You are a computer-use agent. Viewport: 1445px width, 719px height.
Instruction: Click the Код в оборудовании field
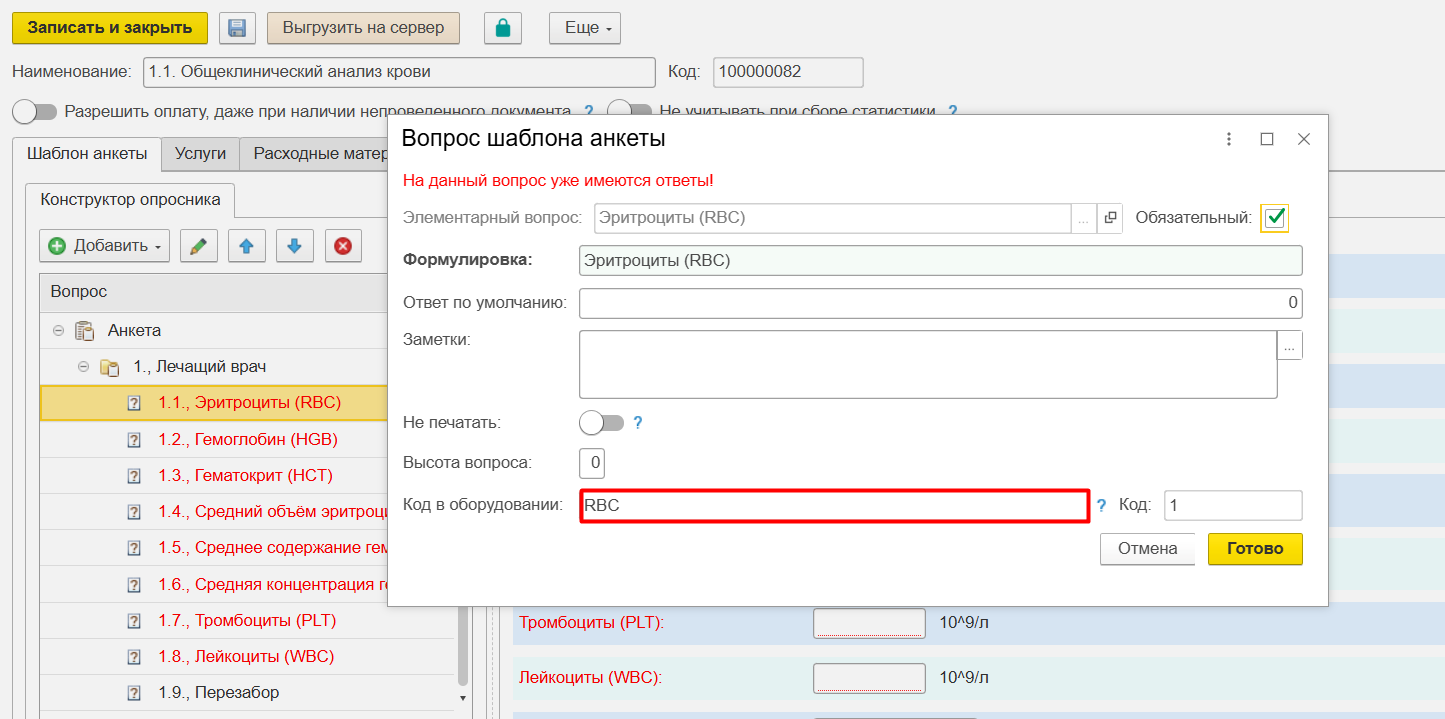point(833,506)
